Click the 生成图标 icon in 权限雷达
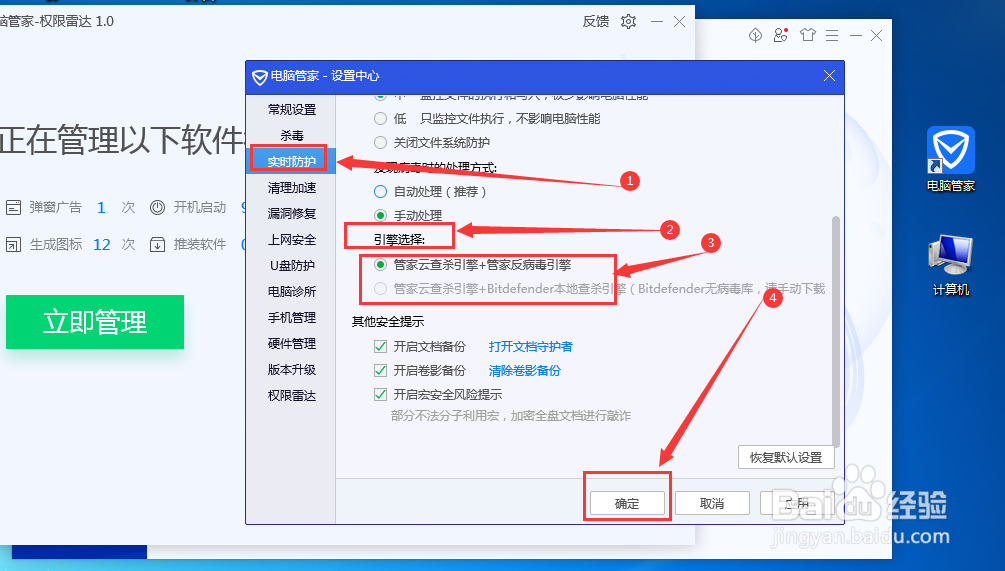1005x571 pixels. 13,245
